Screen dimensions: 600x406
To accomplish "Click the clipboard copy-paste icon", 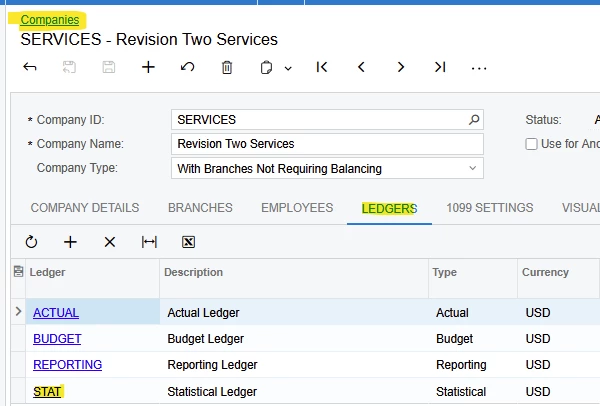I will point(266,68).
